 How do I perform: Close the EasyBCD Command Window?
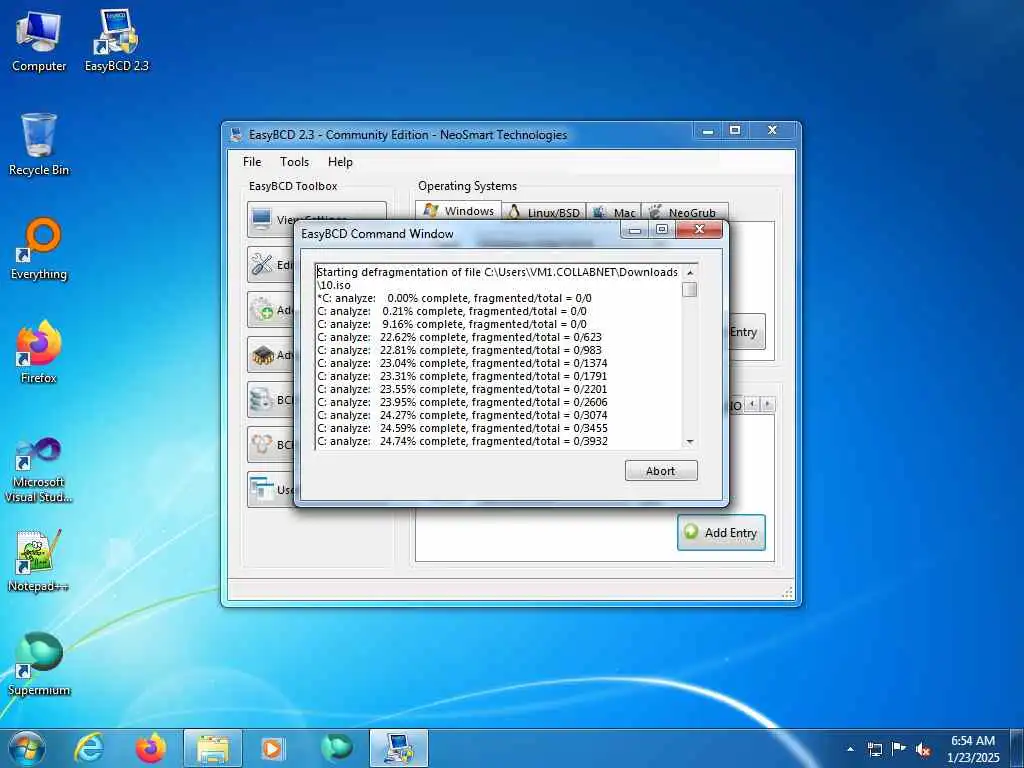click(x=699, y=230)
